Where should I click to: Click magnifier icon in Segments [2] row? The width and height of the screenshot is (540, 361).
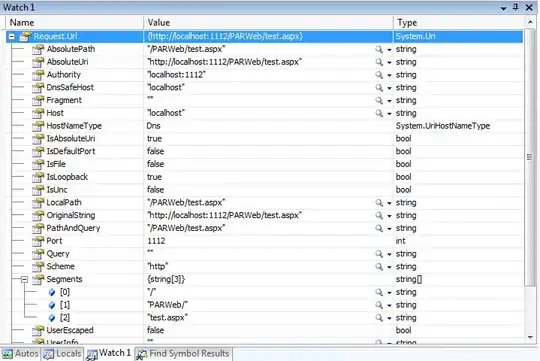[379, 318]
